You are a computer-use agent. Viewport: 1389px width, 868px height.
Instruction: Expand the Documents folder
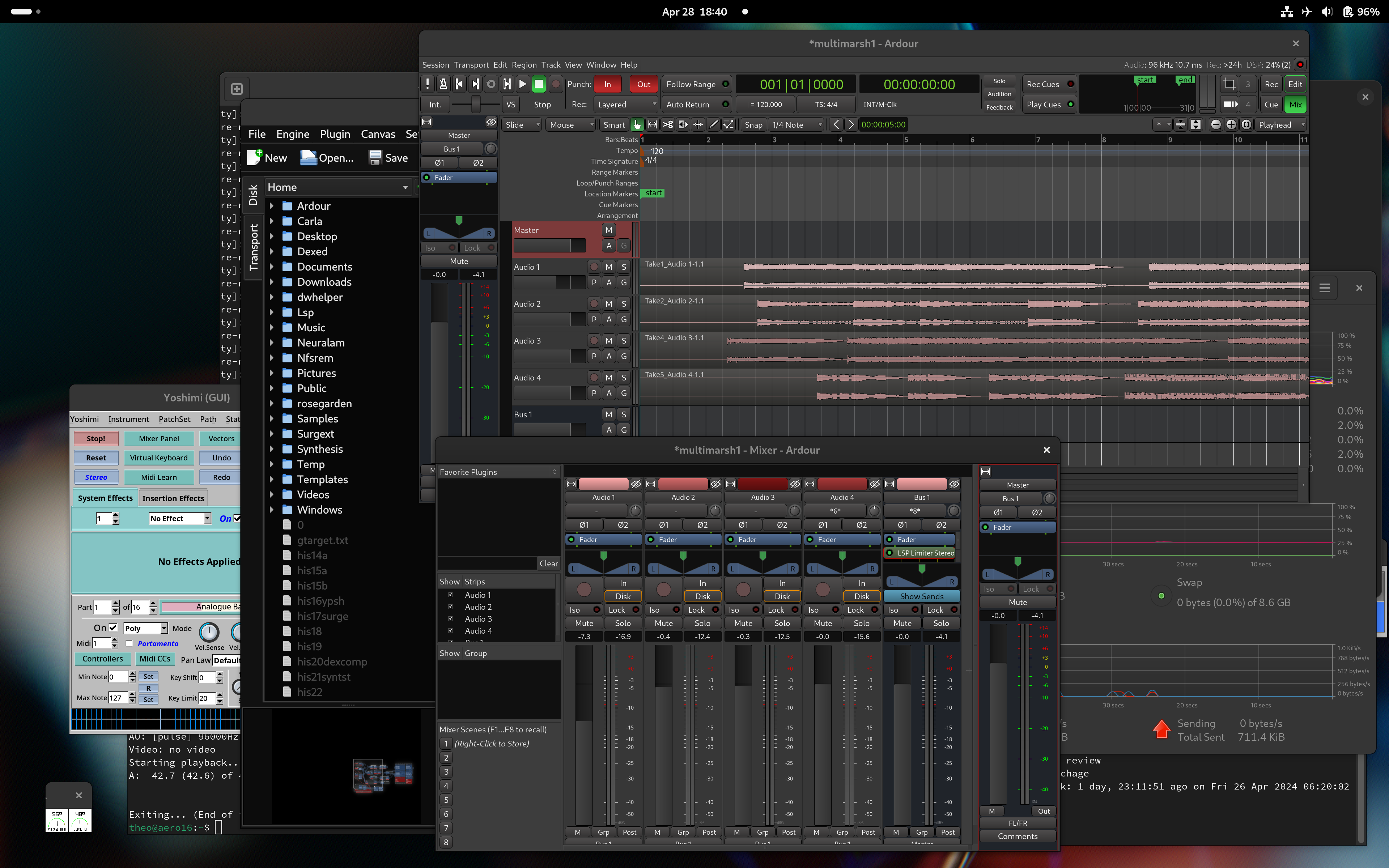[x=272, y=267]
